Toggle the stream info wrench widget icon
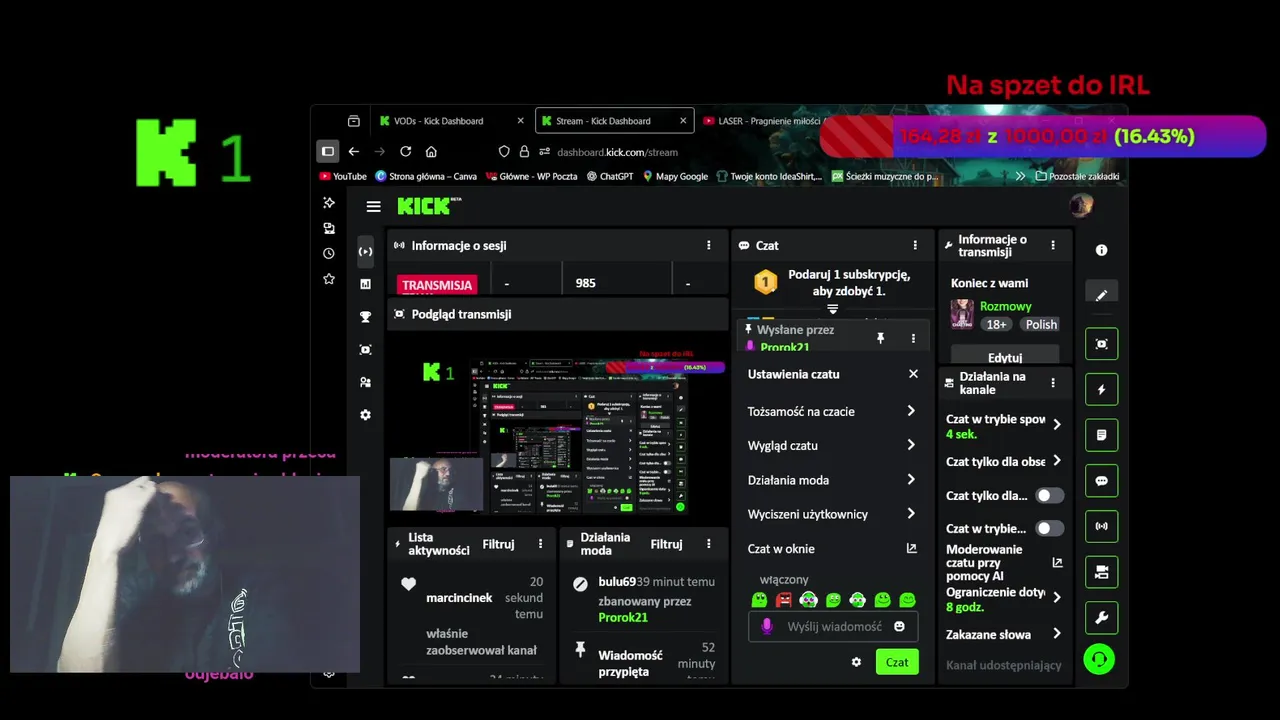 pos(1101,618)
